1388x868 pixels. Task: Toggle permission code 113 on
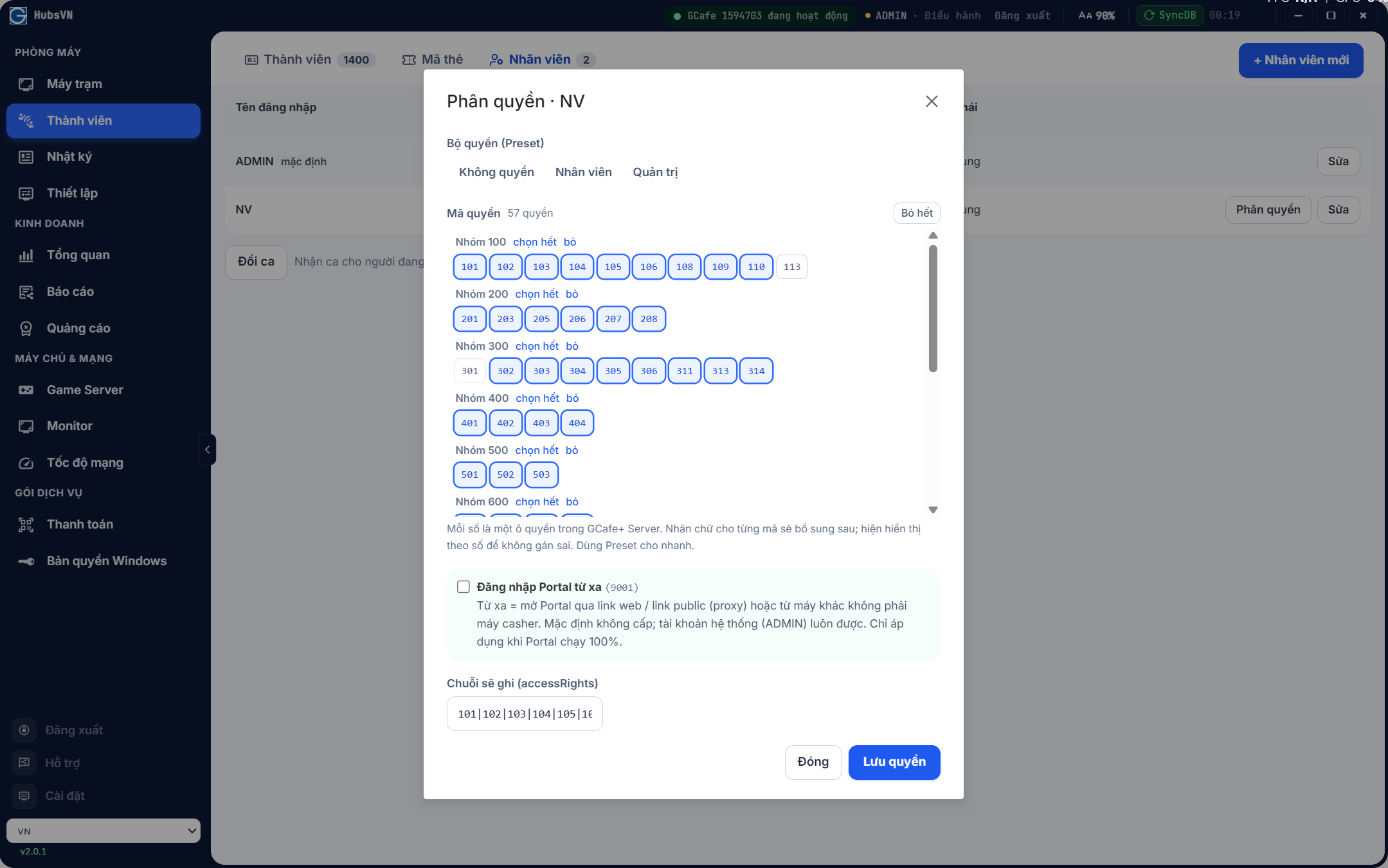pyautogui.click(x=792, y=267)
